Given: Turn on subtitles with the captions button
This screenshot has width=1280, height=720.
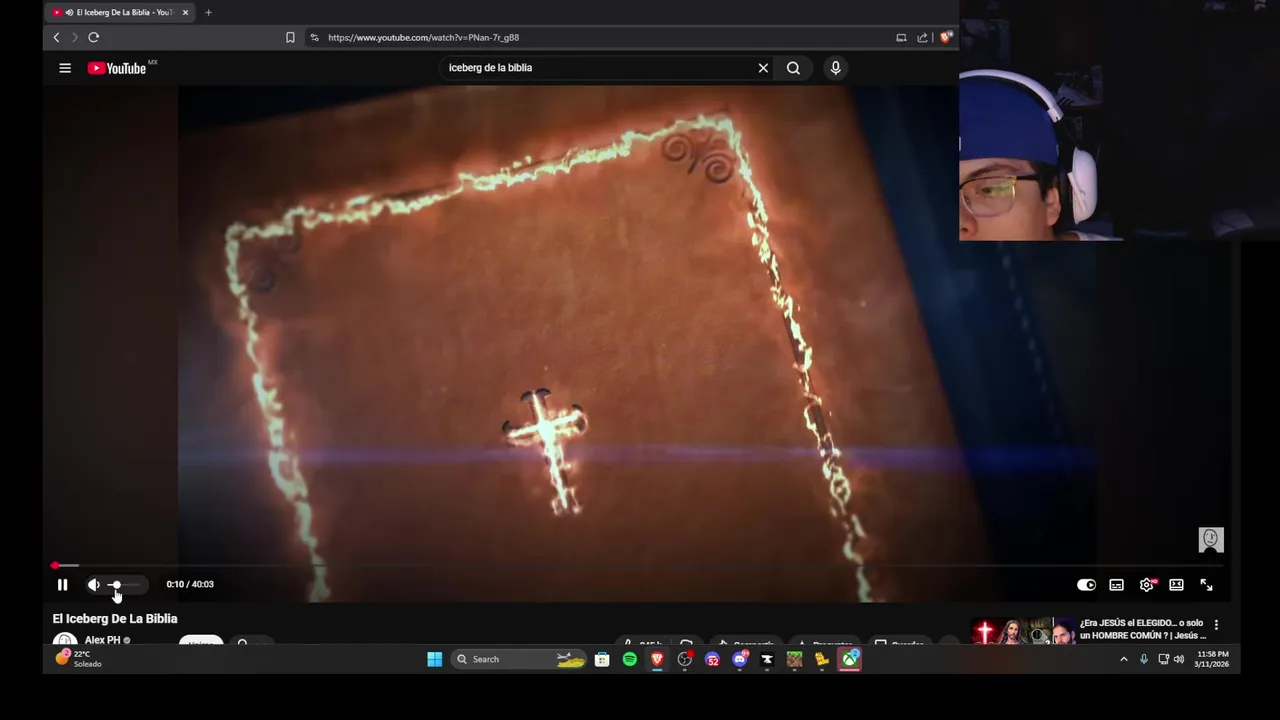Looking at the screenshot, I should [1116, 585].
